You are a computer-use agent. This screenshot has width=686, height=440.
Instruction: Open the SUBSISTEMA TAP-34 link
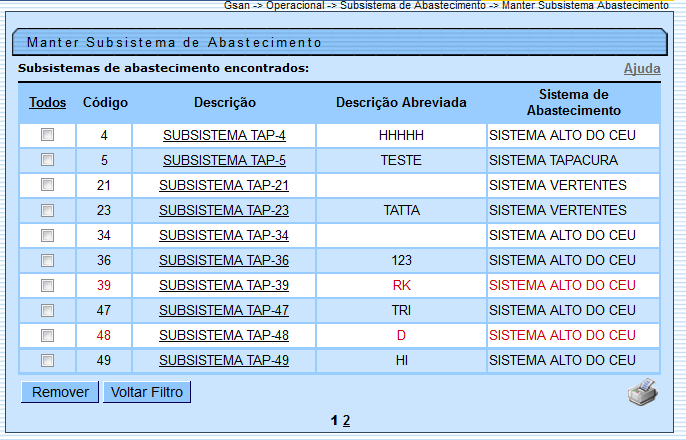(x=224, y=235)
